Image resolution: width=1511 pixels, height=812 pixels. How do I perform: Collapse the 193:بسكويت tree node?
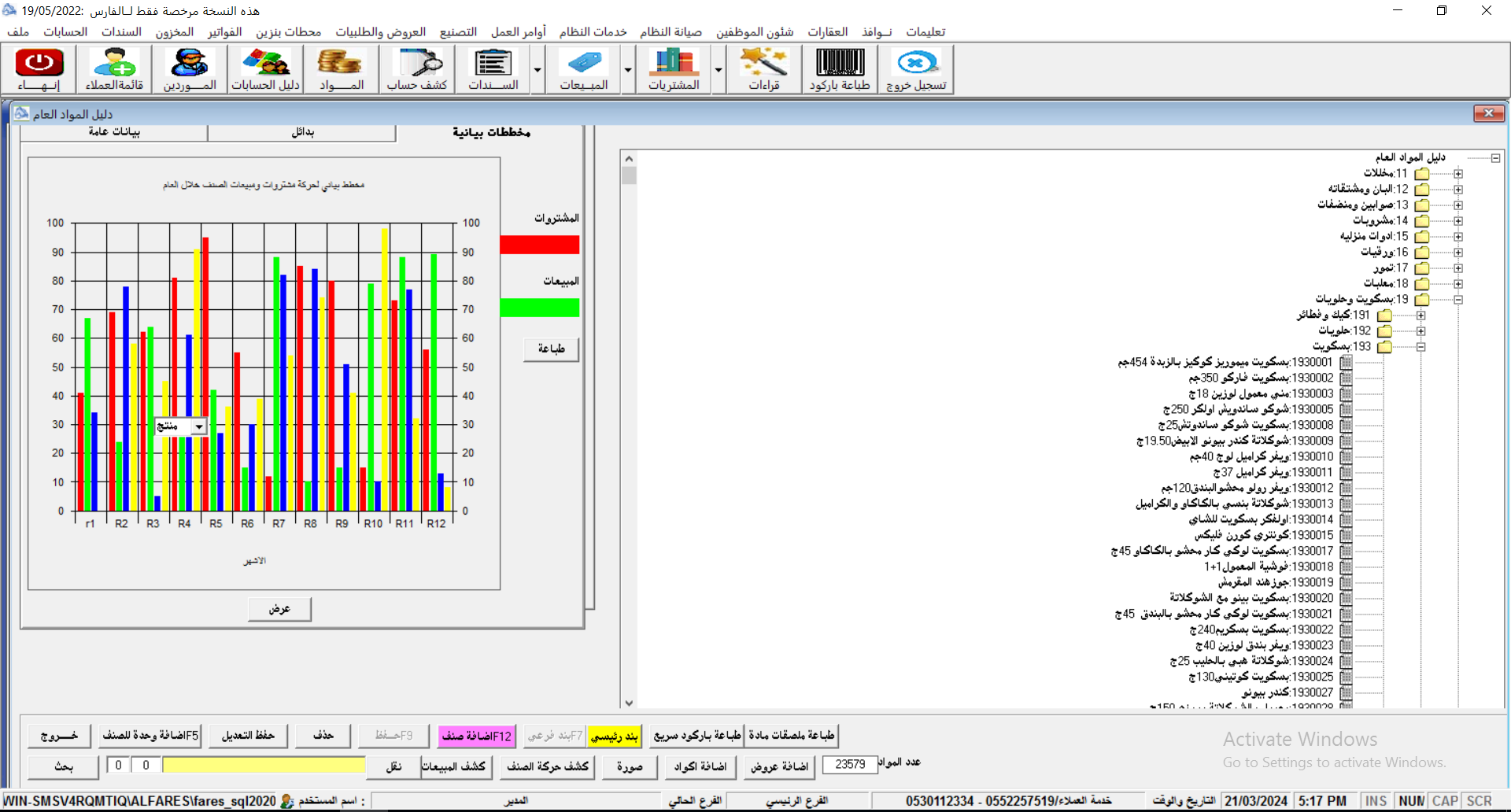point(1421,347)
